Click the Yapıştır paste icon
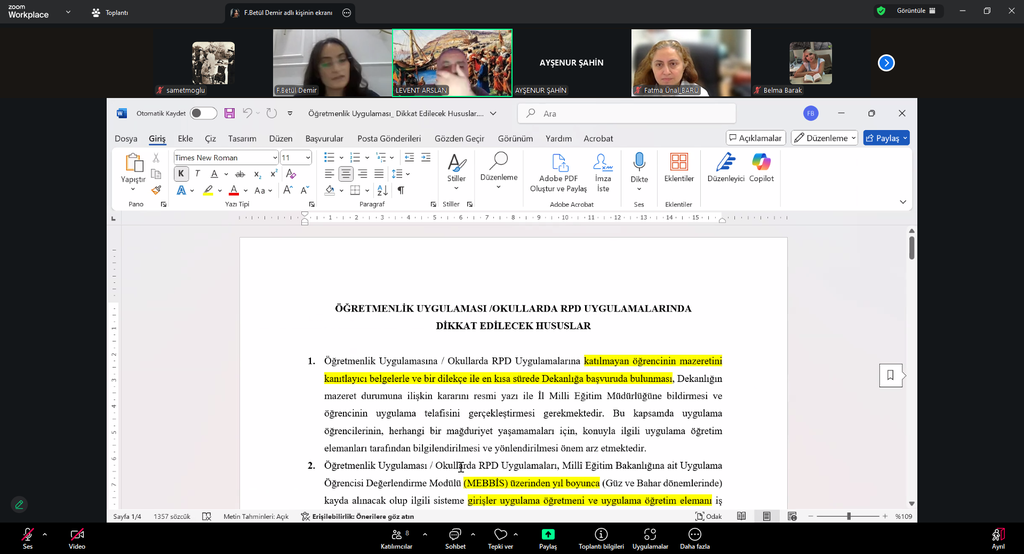1024x554 pixels. click(133, 166)
